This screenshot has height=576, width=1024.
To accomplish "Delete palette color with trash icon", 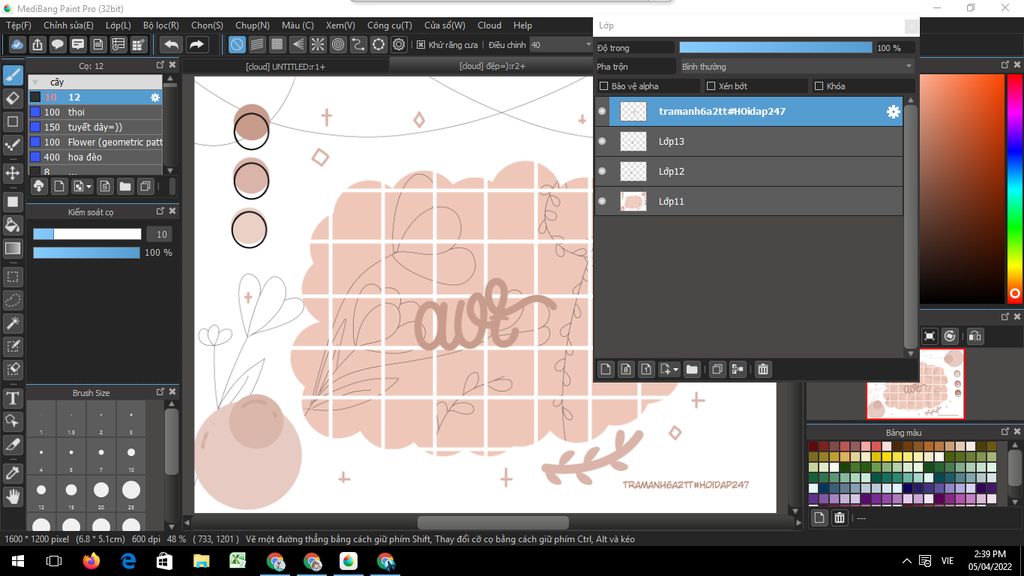I will 839,518.
